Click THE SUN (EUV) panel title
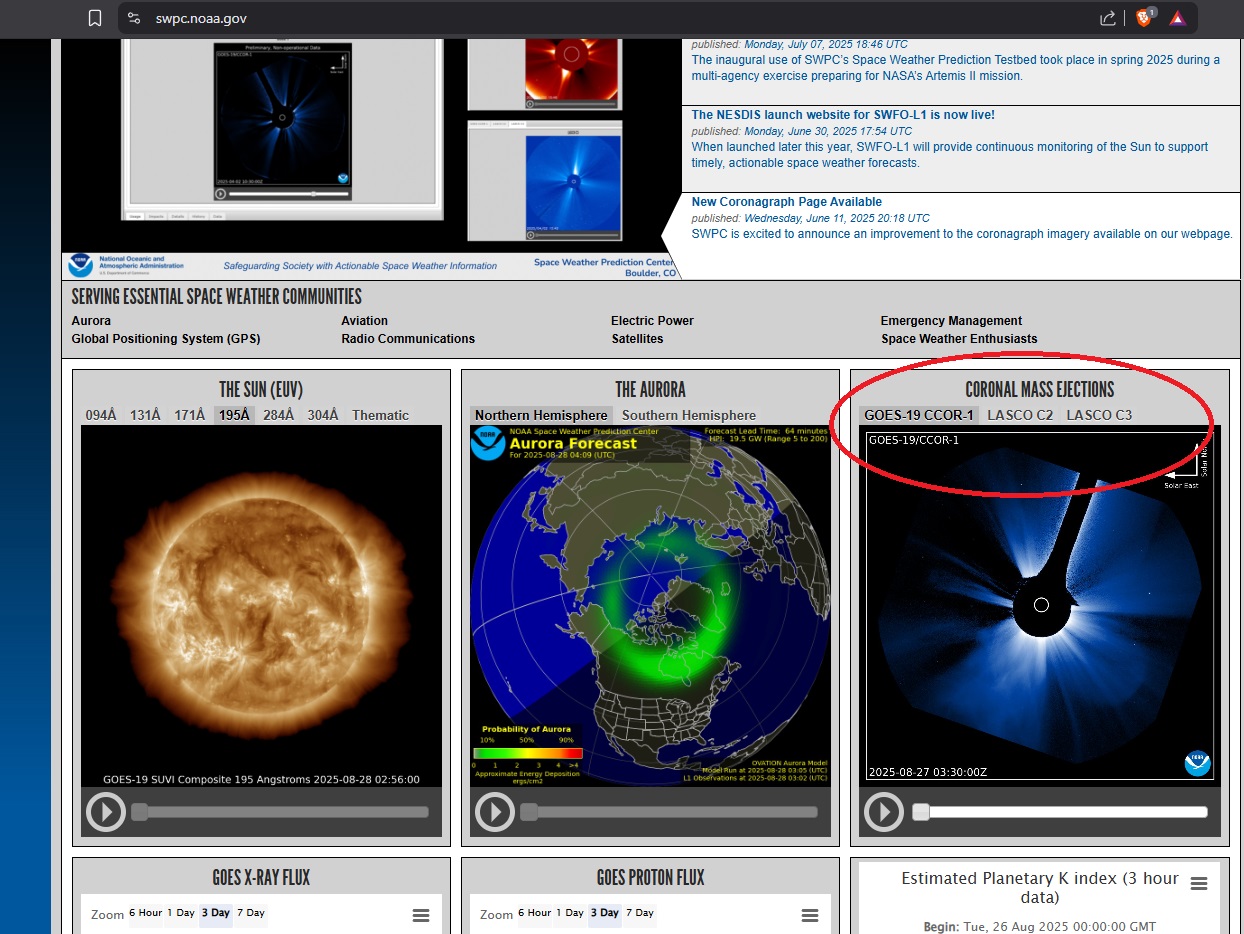 coord(261,390)
